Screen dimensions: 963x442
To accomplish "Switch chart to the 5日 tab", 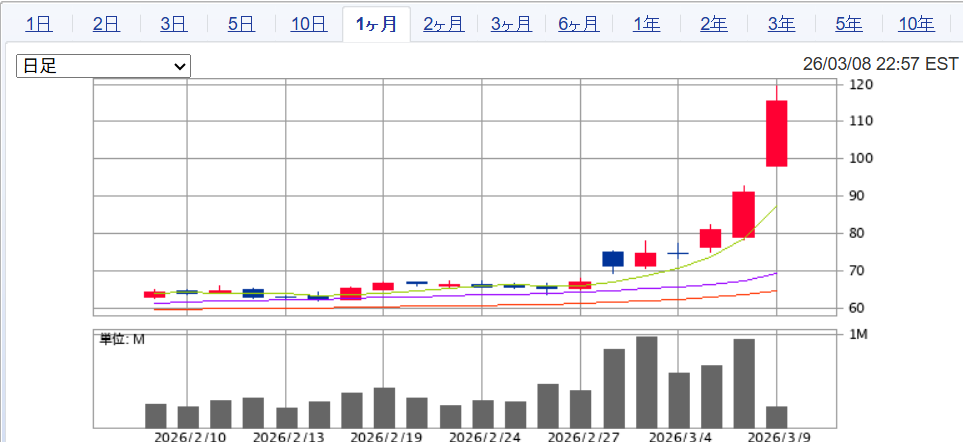I will pos(241,24).
